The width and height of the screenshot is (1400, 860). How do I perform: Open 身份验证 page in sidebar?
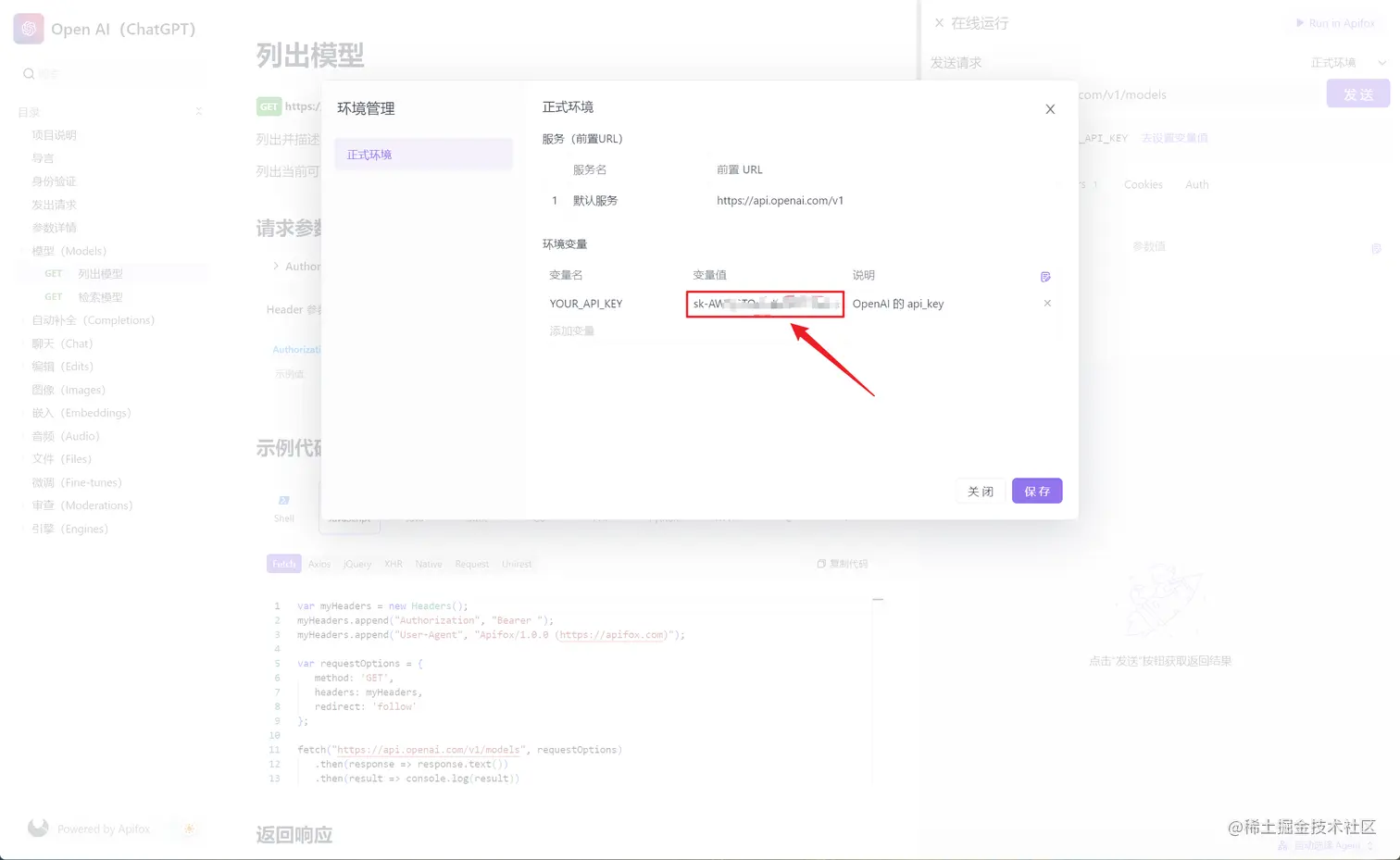54,181
